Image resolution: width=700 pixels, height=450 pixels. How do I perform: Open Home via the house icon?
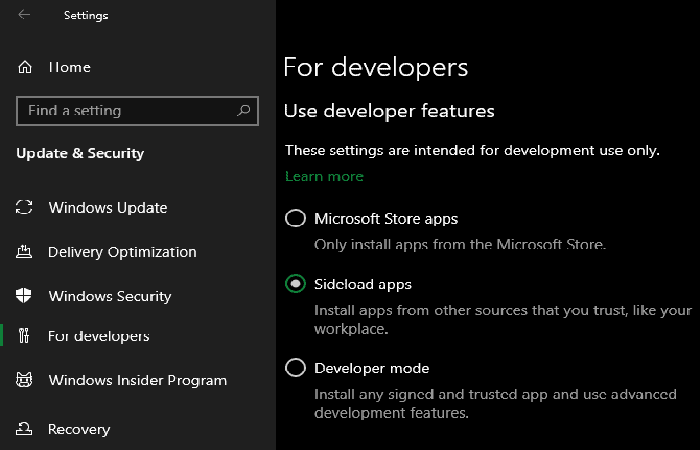(x=25, y=67)
